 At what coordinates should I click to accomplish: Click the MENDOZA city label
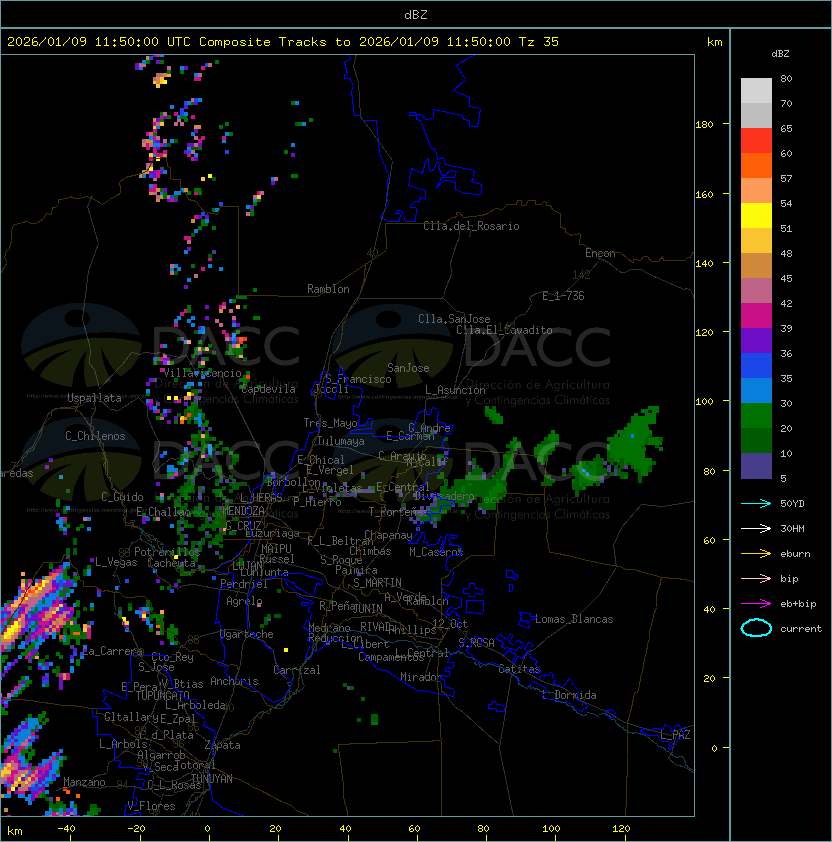coord(243,510)
